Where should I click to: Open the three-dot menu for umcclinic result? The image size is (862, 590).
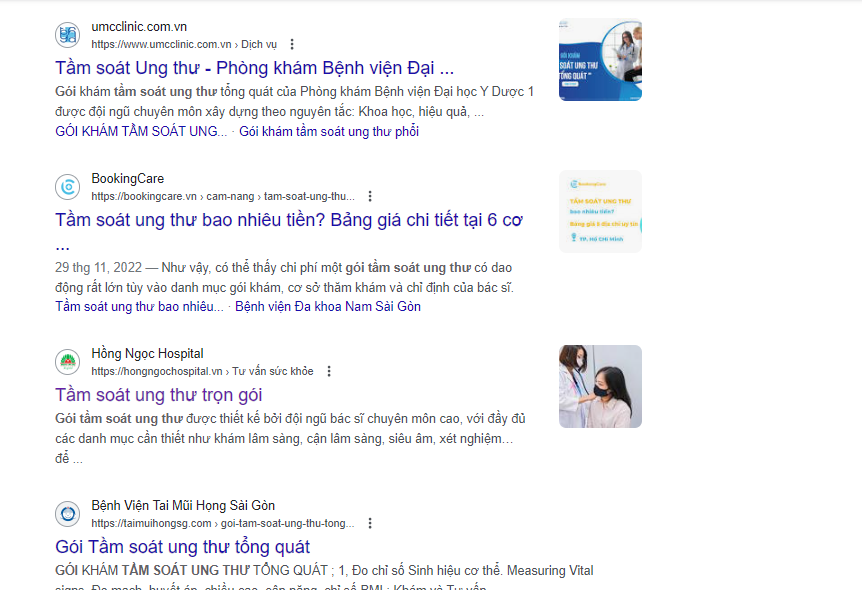292,44
